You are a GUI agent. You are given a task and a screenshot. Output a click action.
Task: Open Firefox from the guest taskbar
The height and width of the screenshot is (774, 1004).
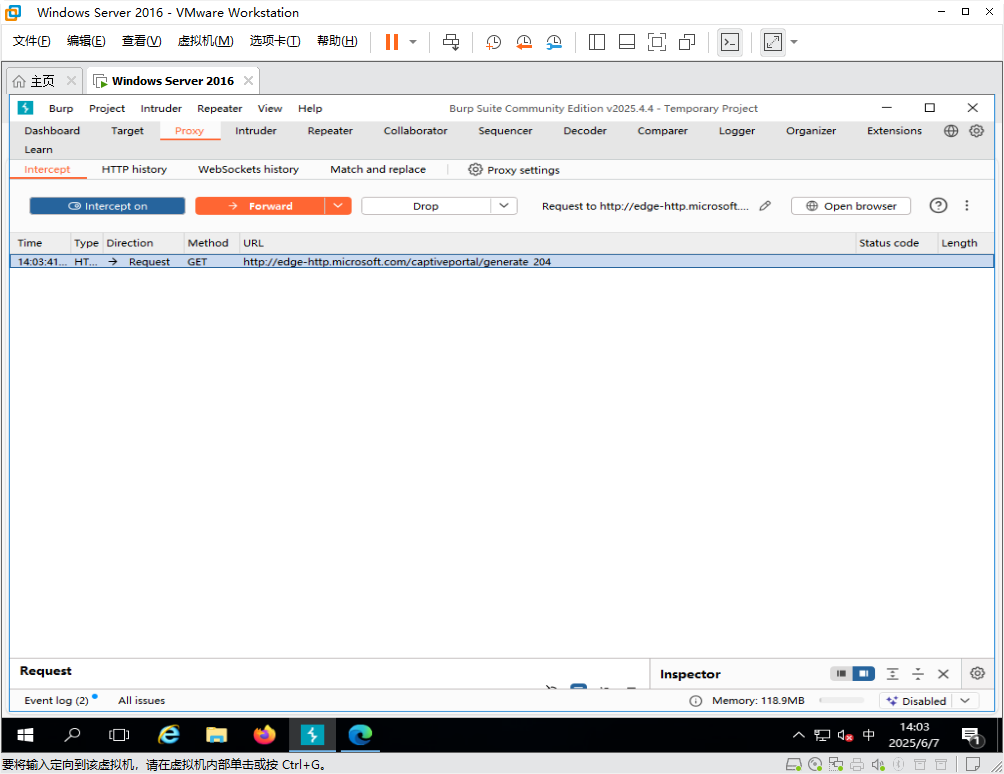tap(264, 735)
